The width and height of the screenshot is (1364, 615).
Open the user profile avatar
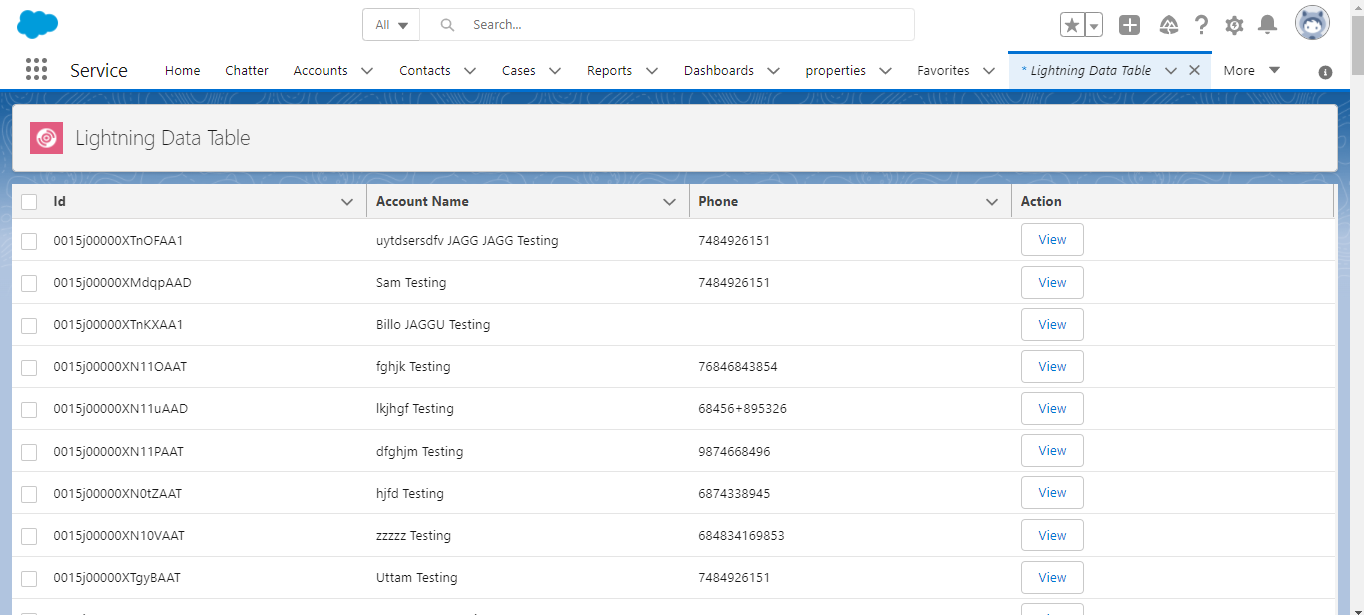click(1311, 22)
